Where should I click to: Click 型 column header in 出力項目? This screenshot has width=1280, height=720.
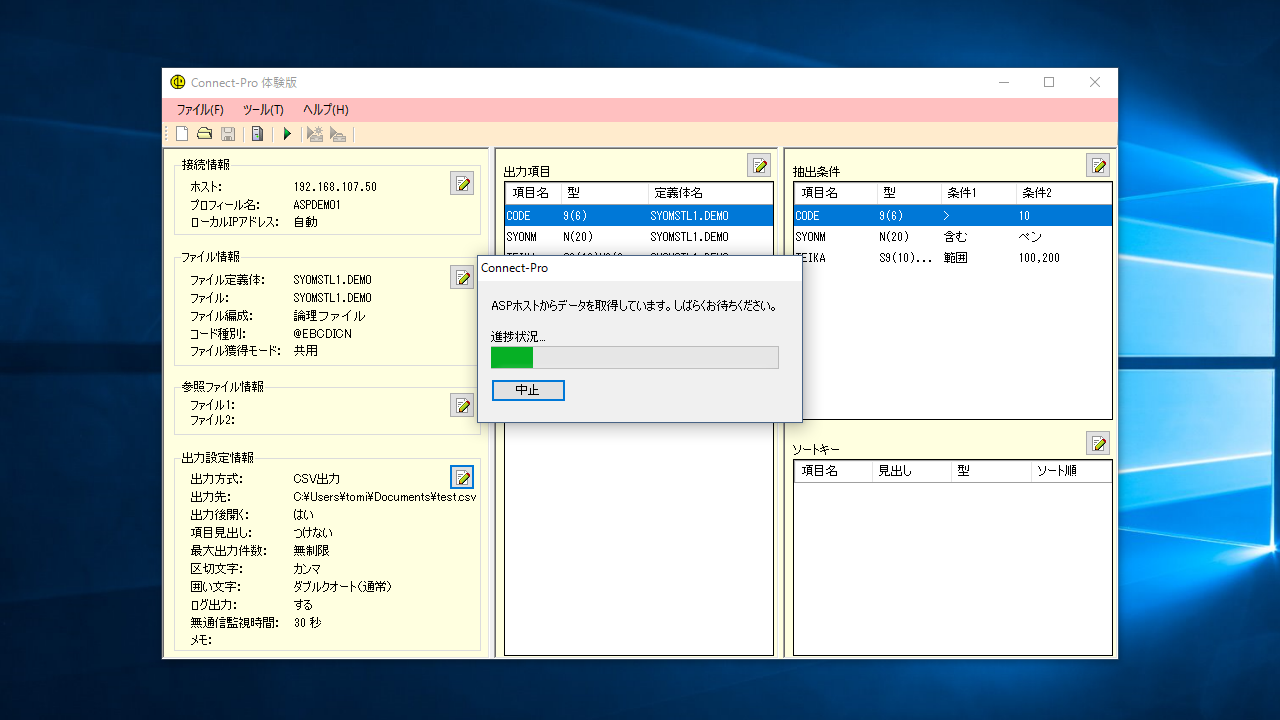603,193
